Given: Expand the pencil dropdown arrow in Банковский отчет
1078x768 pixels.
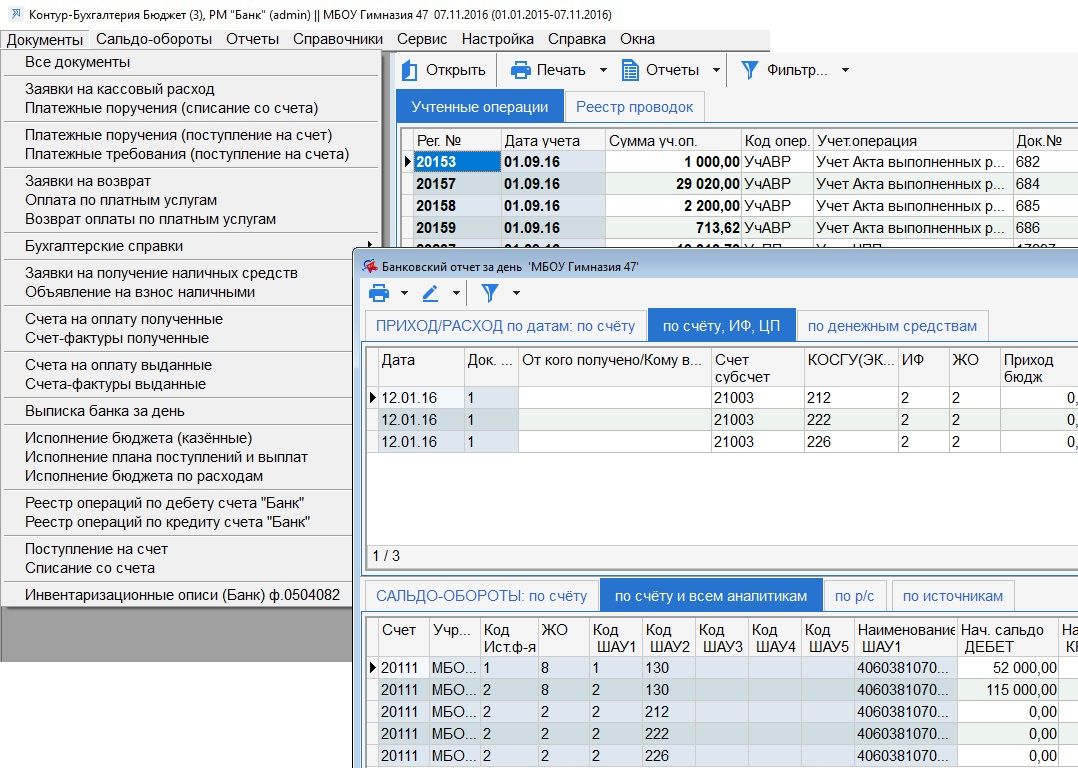Looking at the screenshot, I should (456, 294).
